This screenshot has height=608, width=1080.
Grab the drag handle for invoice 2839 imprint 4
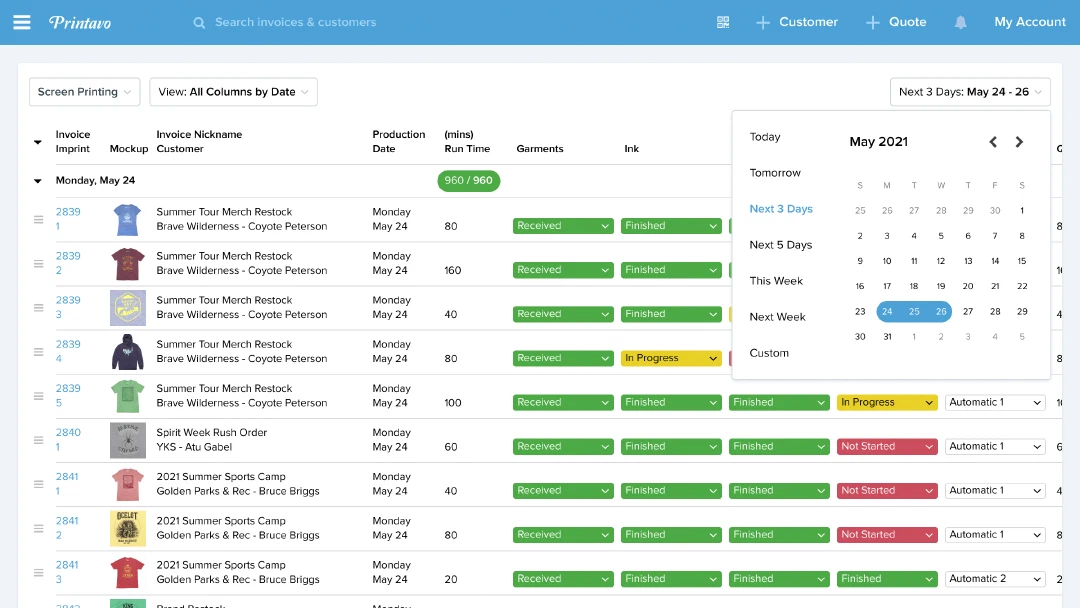39,352
